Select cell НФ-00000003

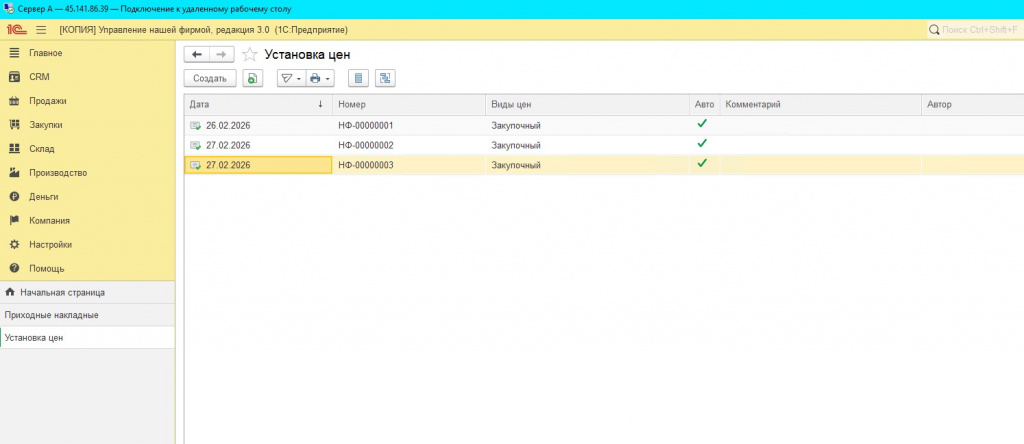coord(409,165)
